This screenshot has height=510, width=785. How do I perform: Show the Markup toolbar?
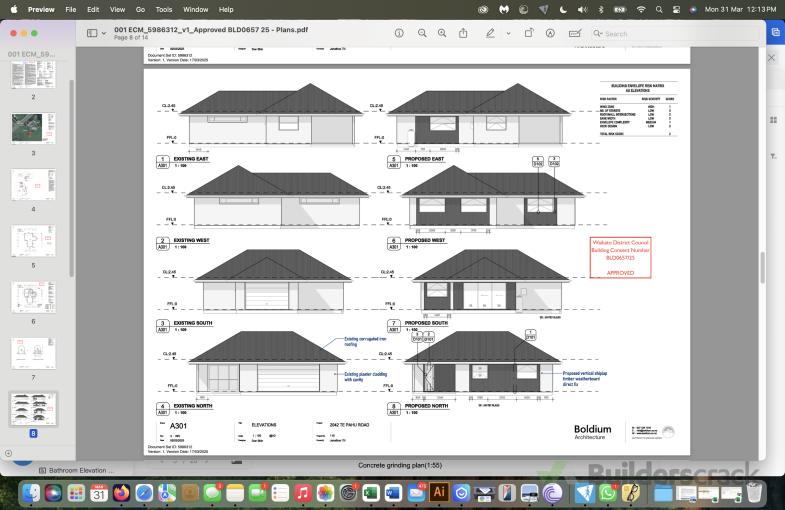click(551, 33)
